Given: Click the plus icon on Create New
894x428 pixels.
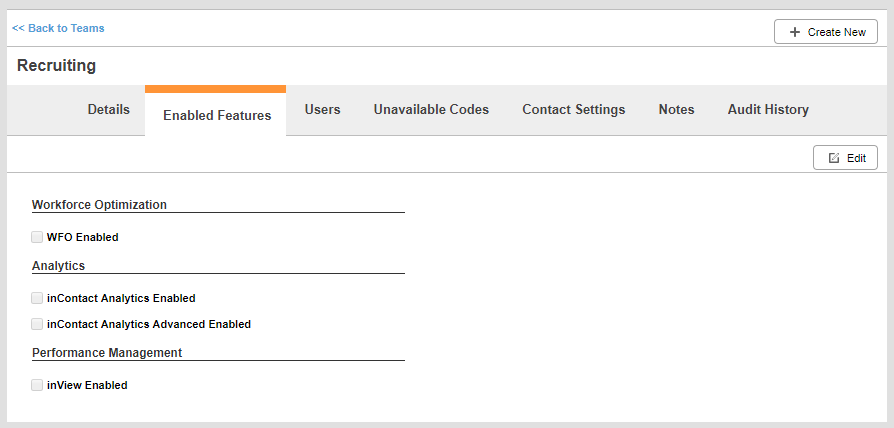Looking at the screenshot, I should (x=794, y=32).
